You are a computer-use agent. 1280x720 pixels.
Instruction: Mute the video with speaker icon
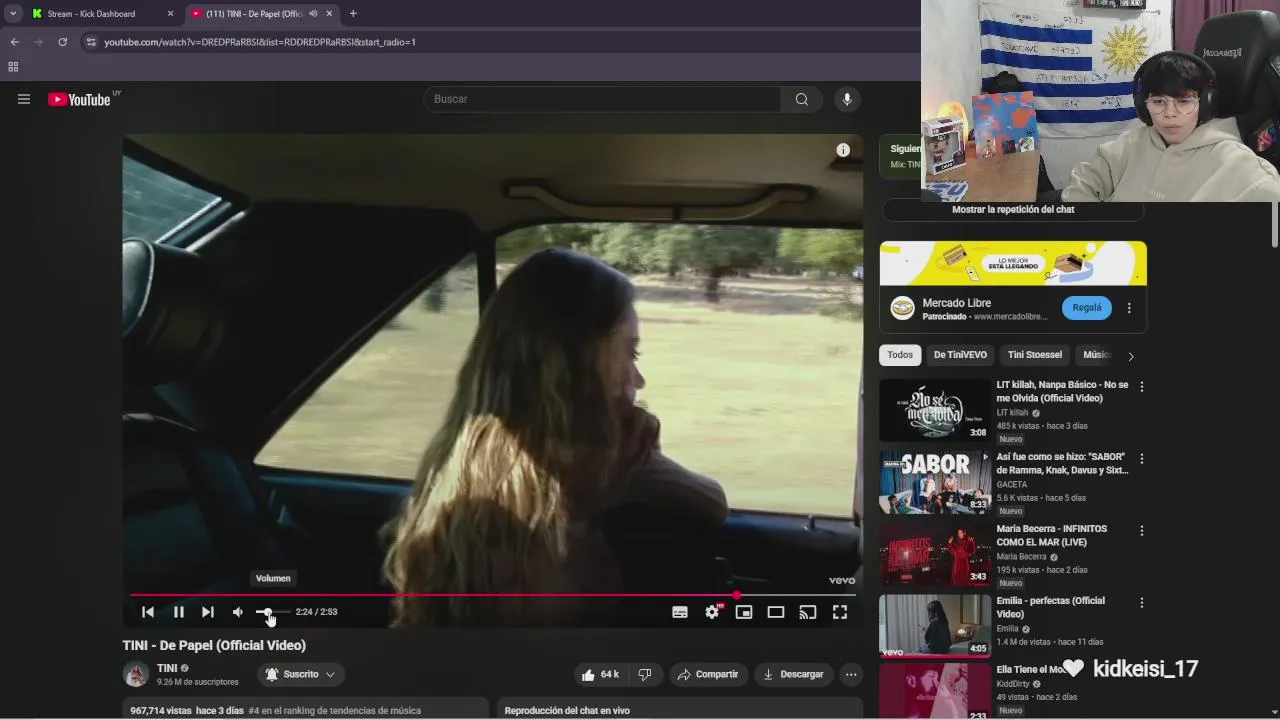tap(237, 612)
